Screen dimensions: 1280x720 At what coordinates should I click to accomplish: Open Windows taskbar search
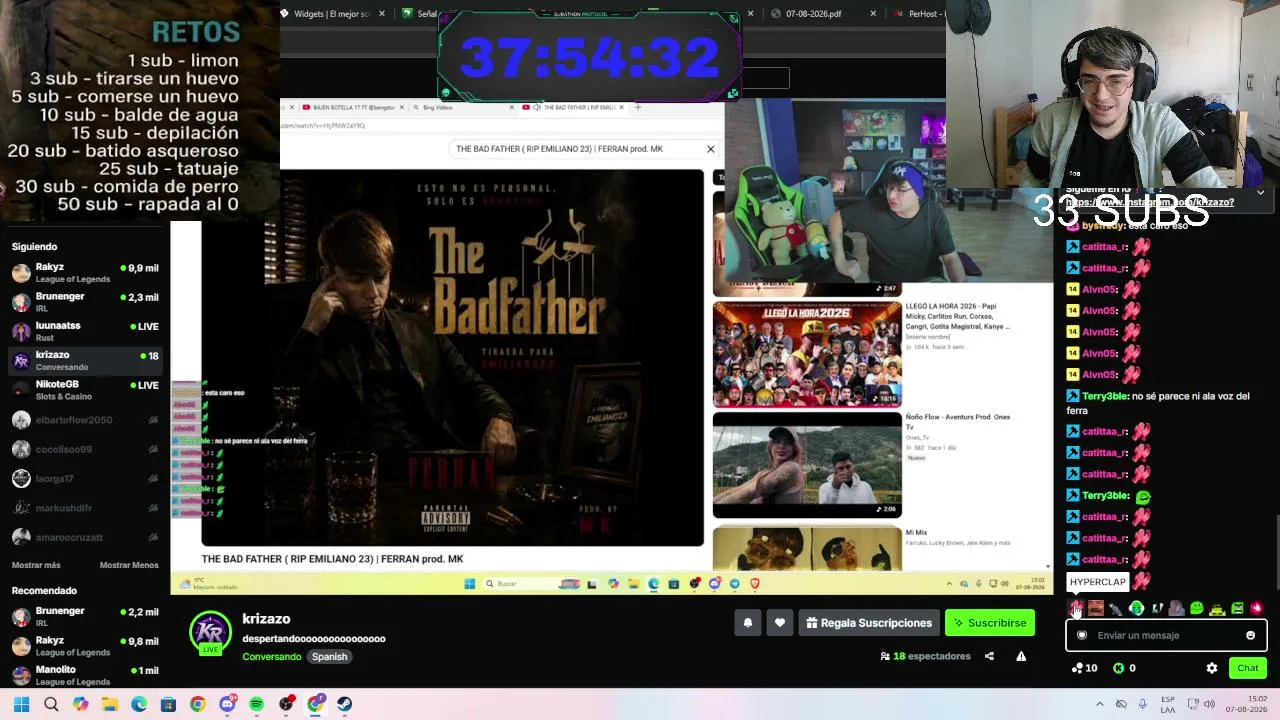click(x=51, y=704)
